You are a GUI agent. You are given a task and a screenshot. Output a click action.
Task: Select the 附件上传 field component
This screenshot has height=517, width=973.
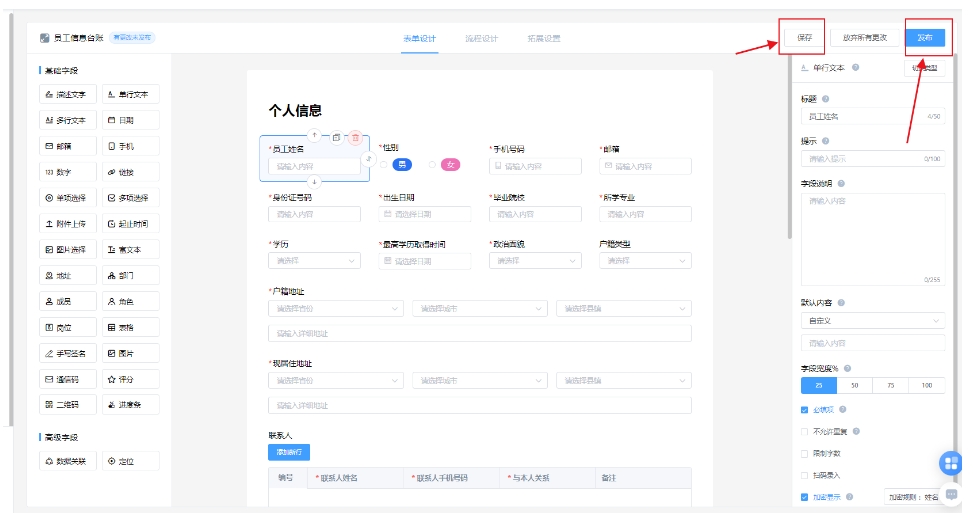66,223
